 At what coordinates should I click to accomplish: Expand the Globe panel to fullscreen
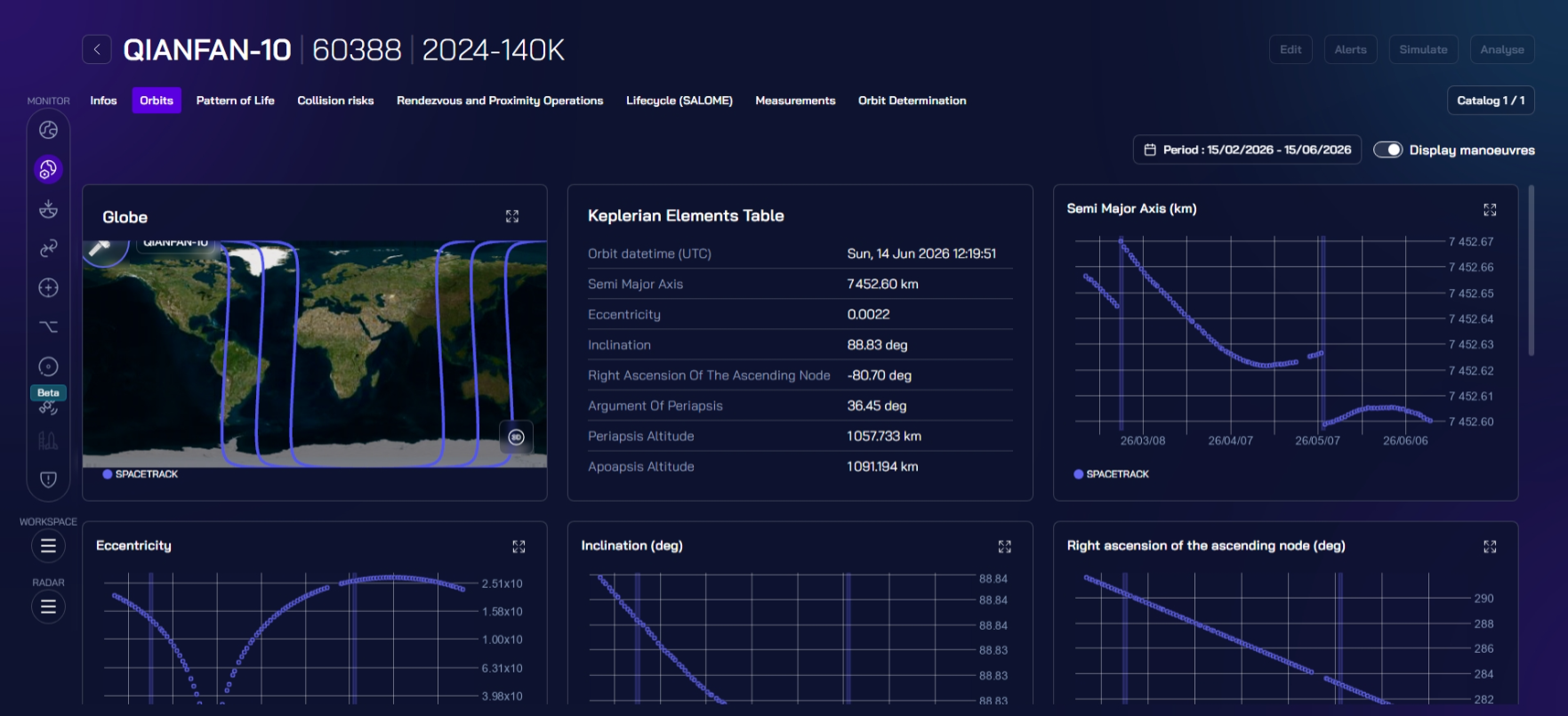tap(512, 216)
